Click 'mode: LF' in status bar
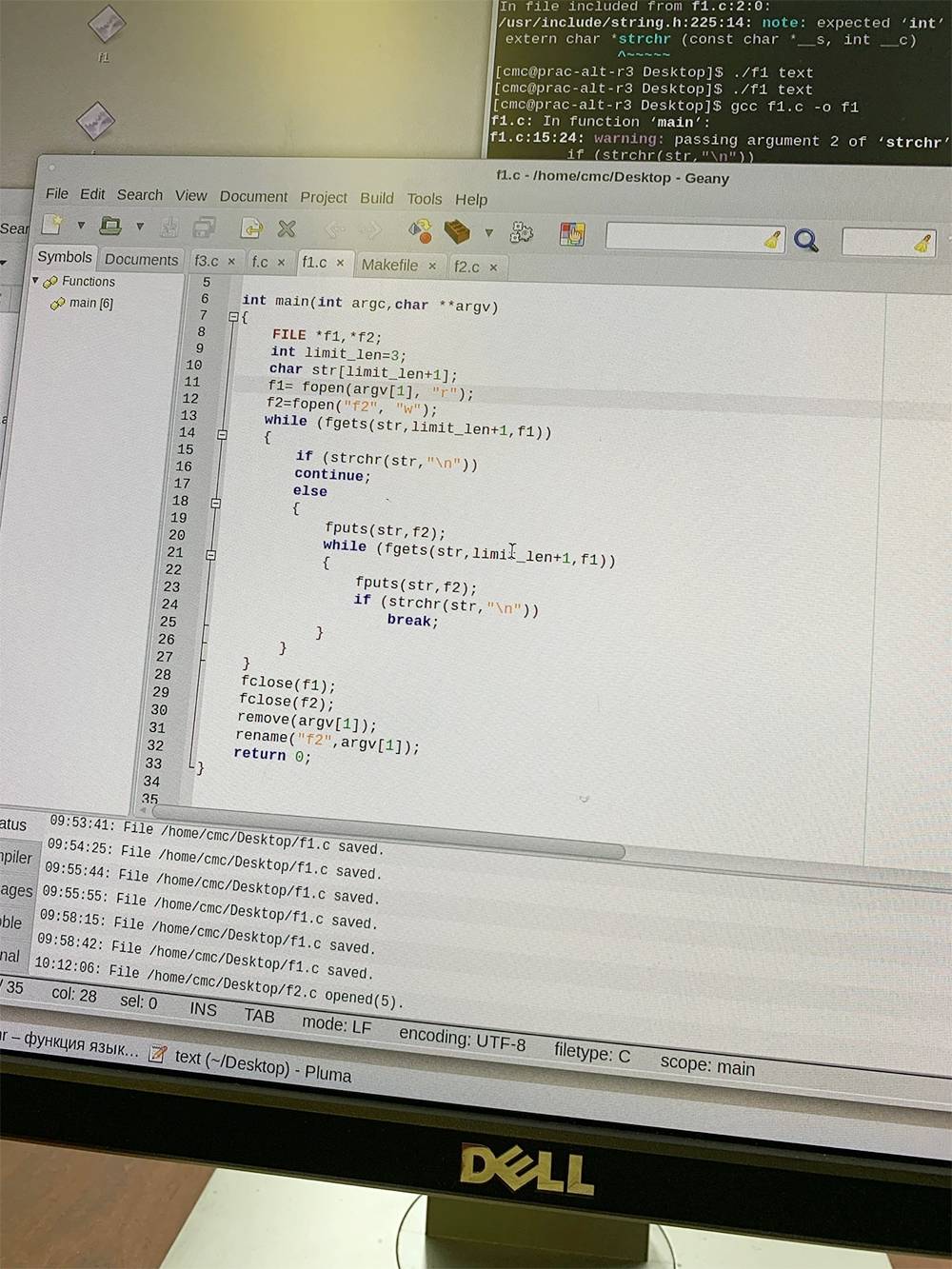 coord(336,1024)
